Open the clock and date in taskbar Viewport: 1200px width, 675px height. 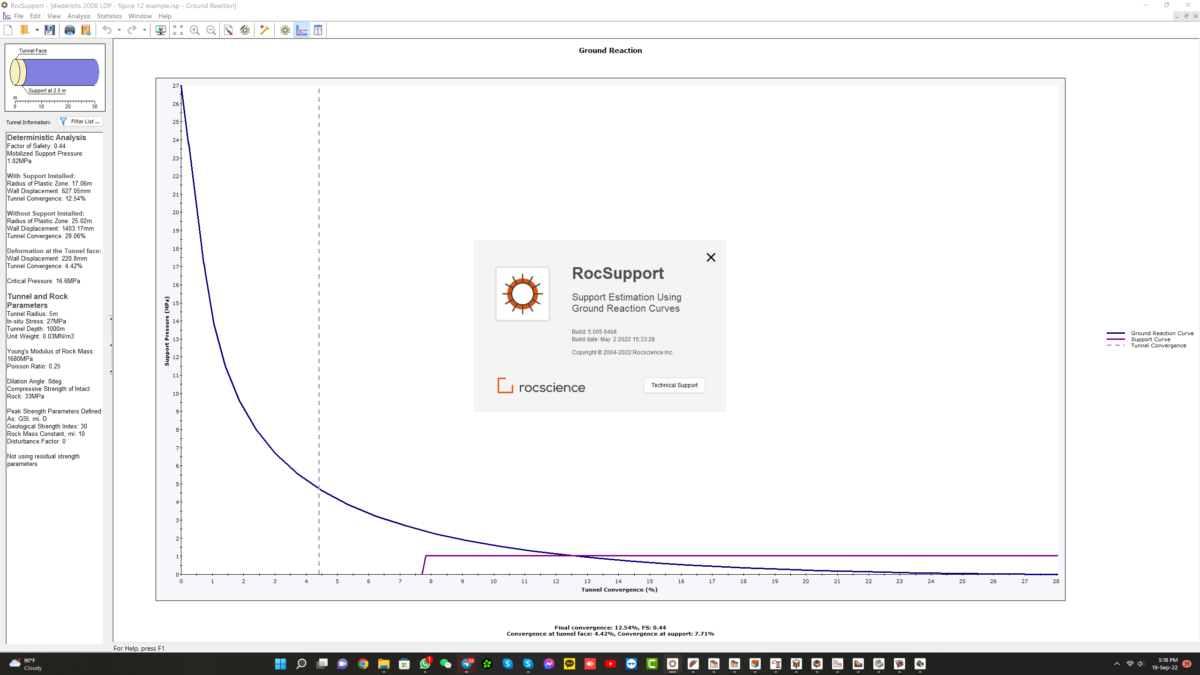click(1165, 664)
